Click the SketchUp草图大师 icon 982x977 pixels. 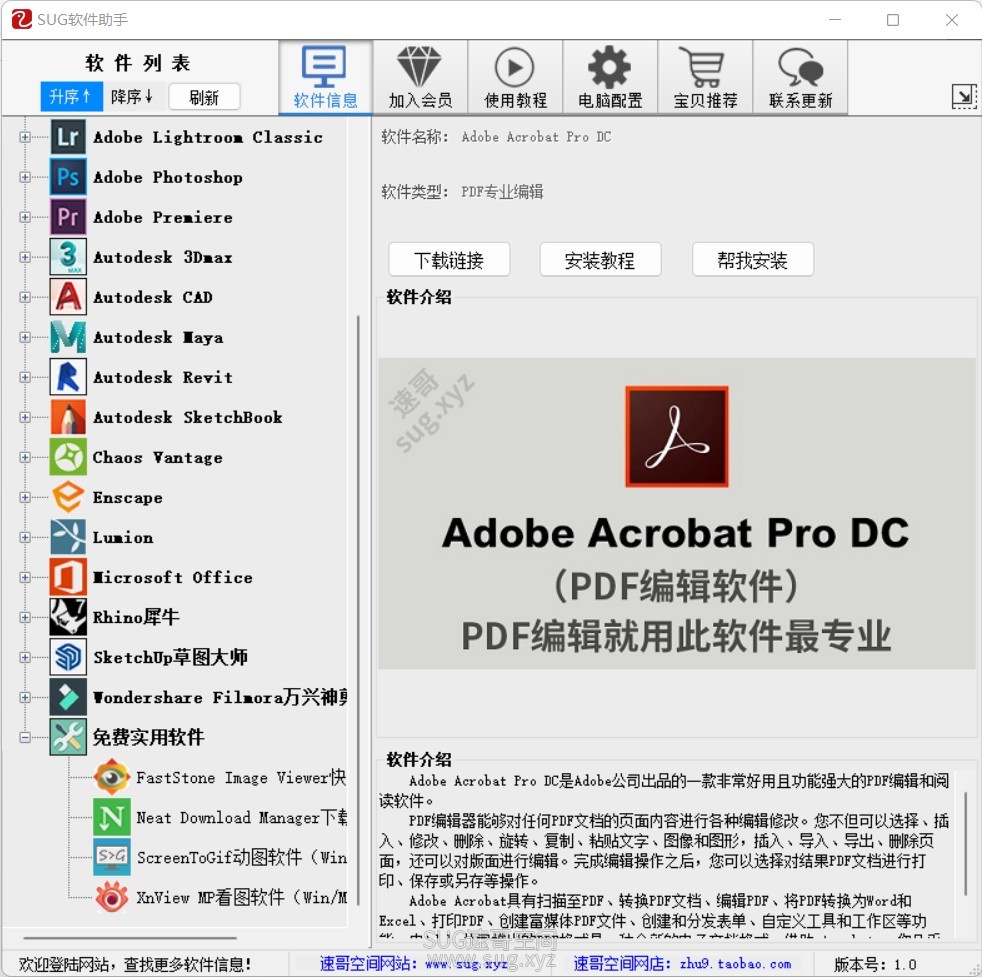click(68, 658)
